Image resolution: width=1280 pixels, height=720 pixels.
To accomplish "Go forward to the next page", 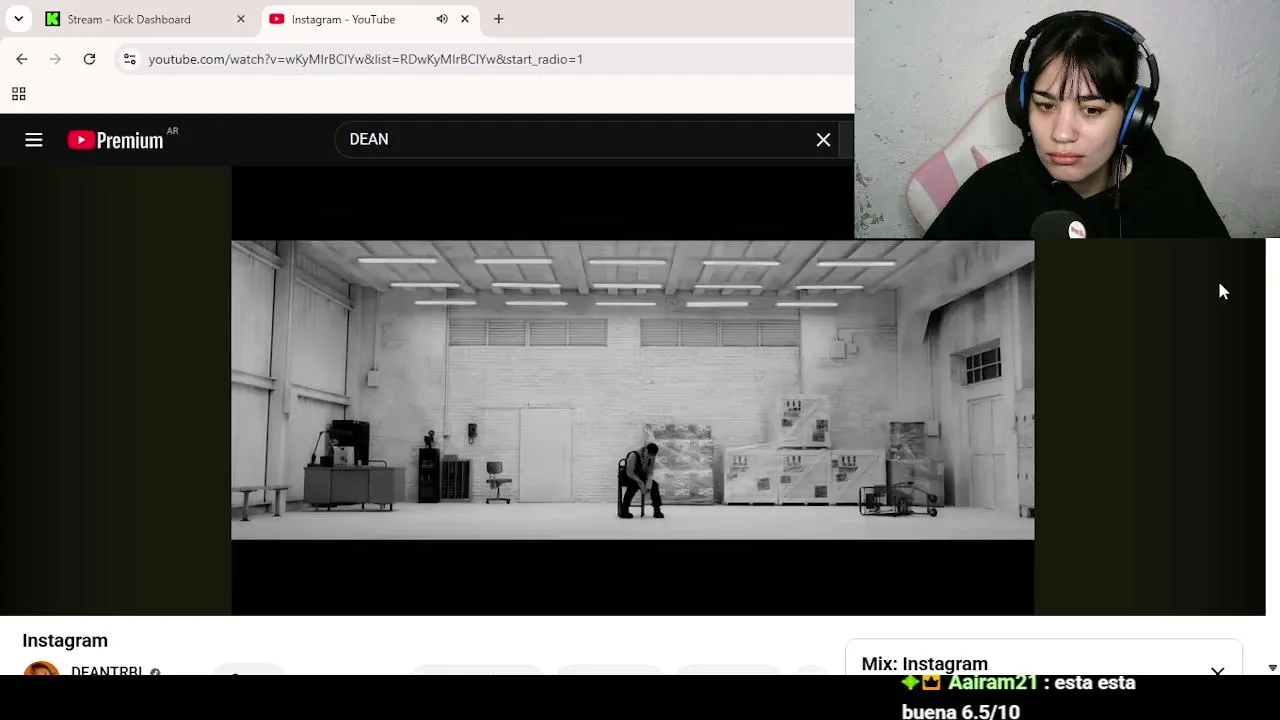I will (56, 59).
